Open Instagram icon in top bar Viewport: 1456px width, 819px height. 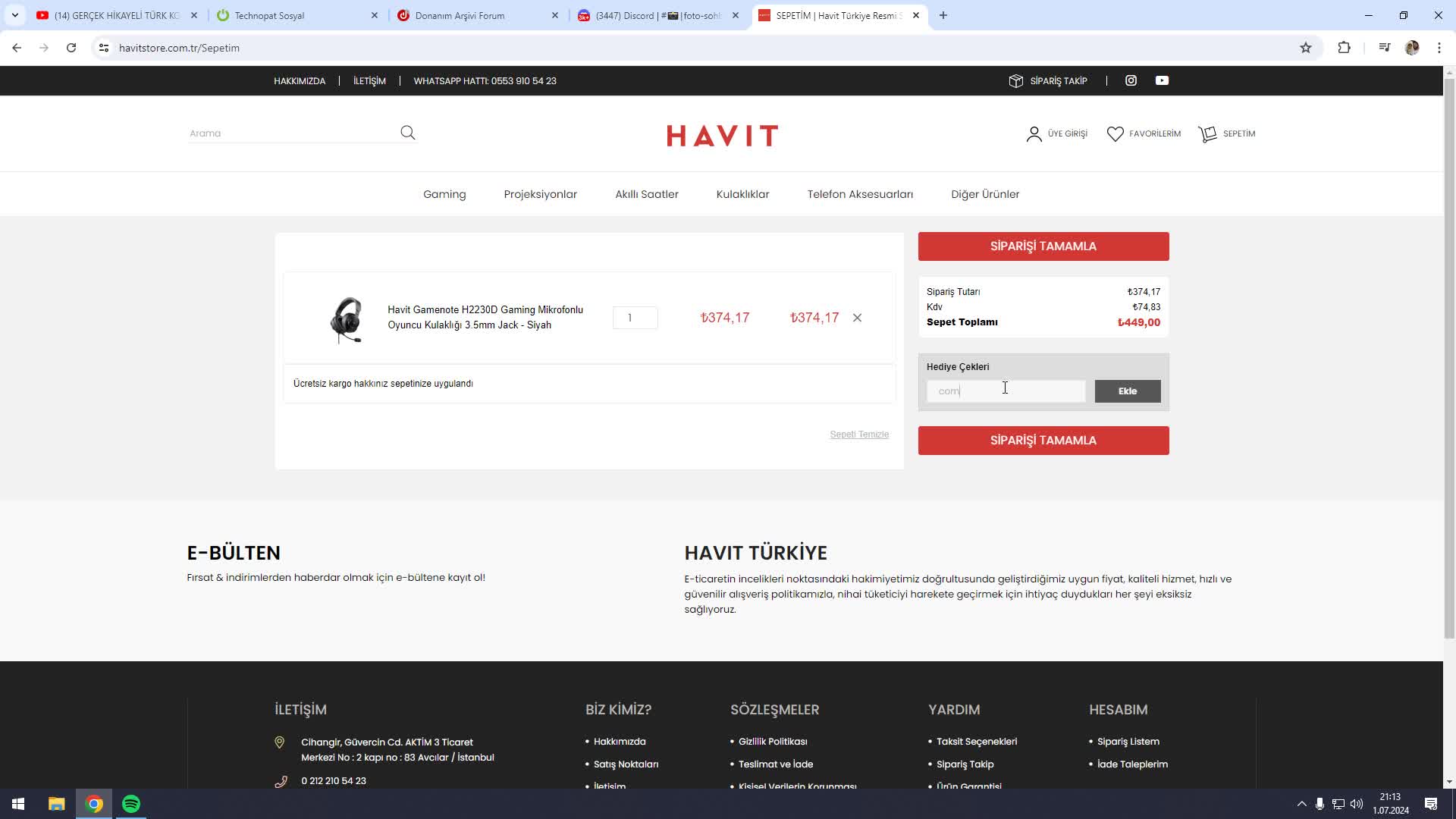click(x=1131, y=80)
